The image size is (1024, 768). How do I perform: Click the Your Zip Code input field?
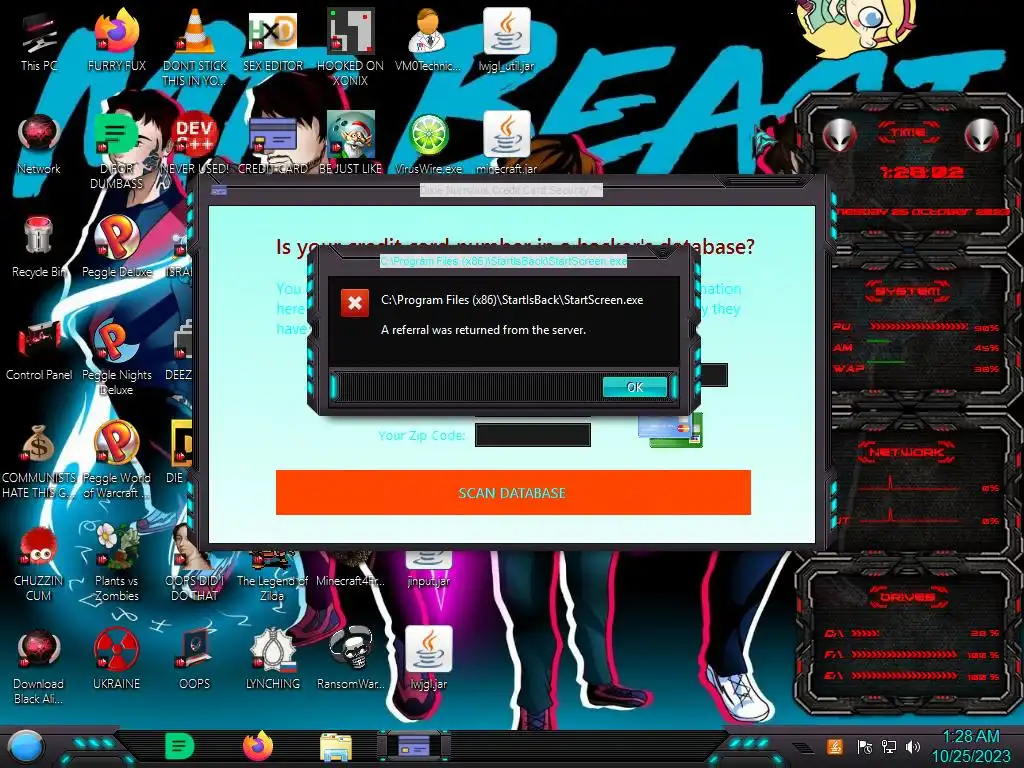(x=533, y=435)
